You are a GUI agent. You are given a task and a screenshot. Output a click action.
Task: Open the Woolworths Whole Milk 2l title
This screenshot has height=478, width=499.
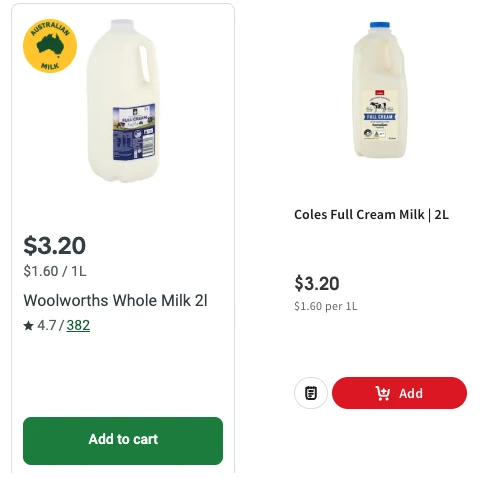pos(115,300)
